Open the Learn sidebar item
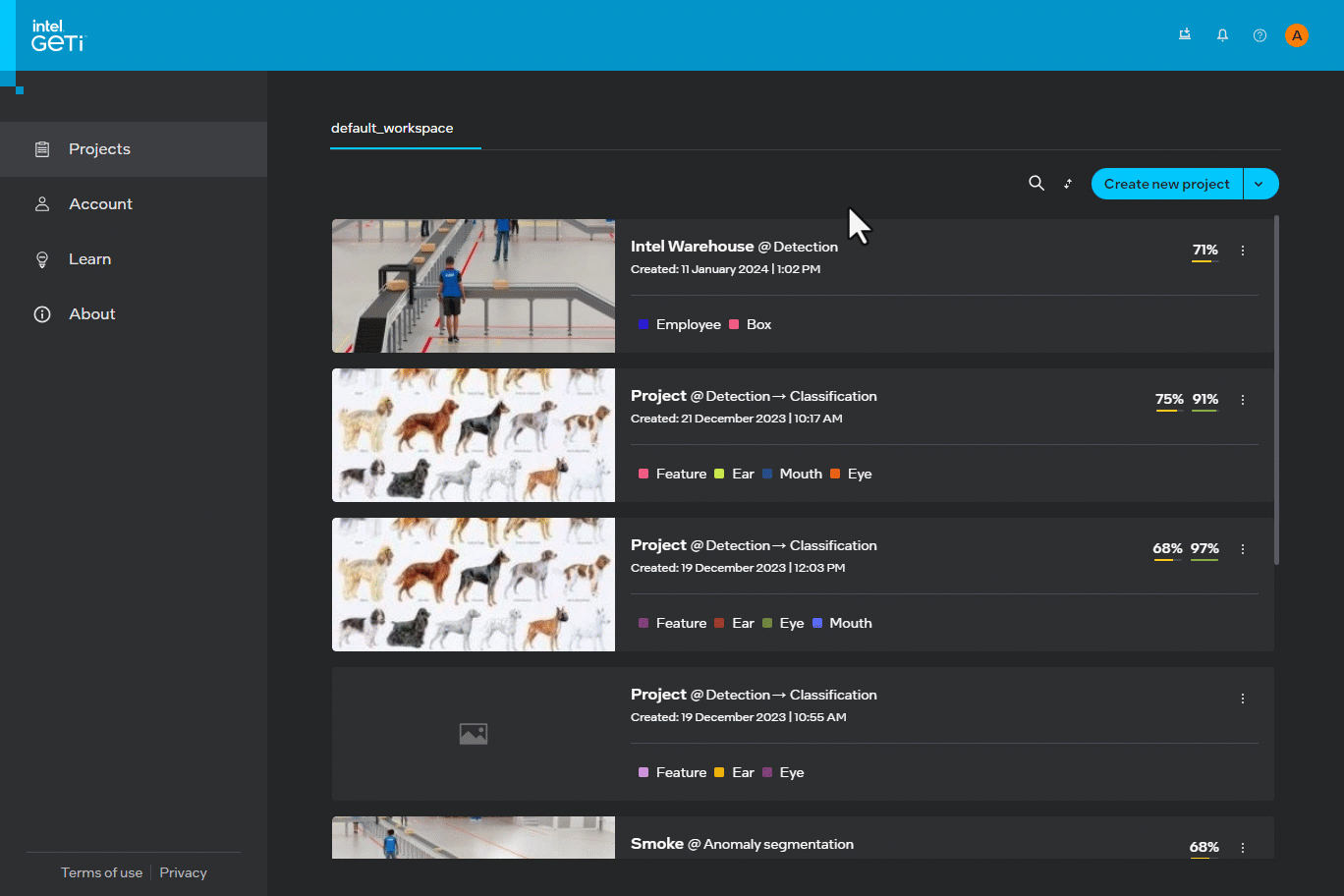The height and width of the screenshot is (896, 1344). 89,259
